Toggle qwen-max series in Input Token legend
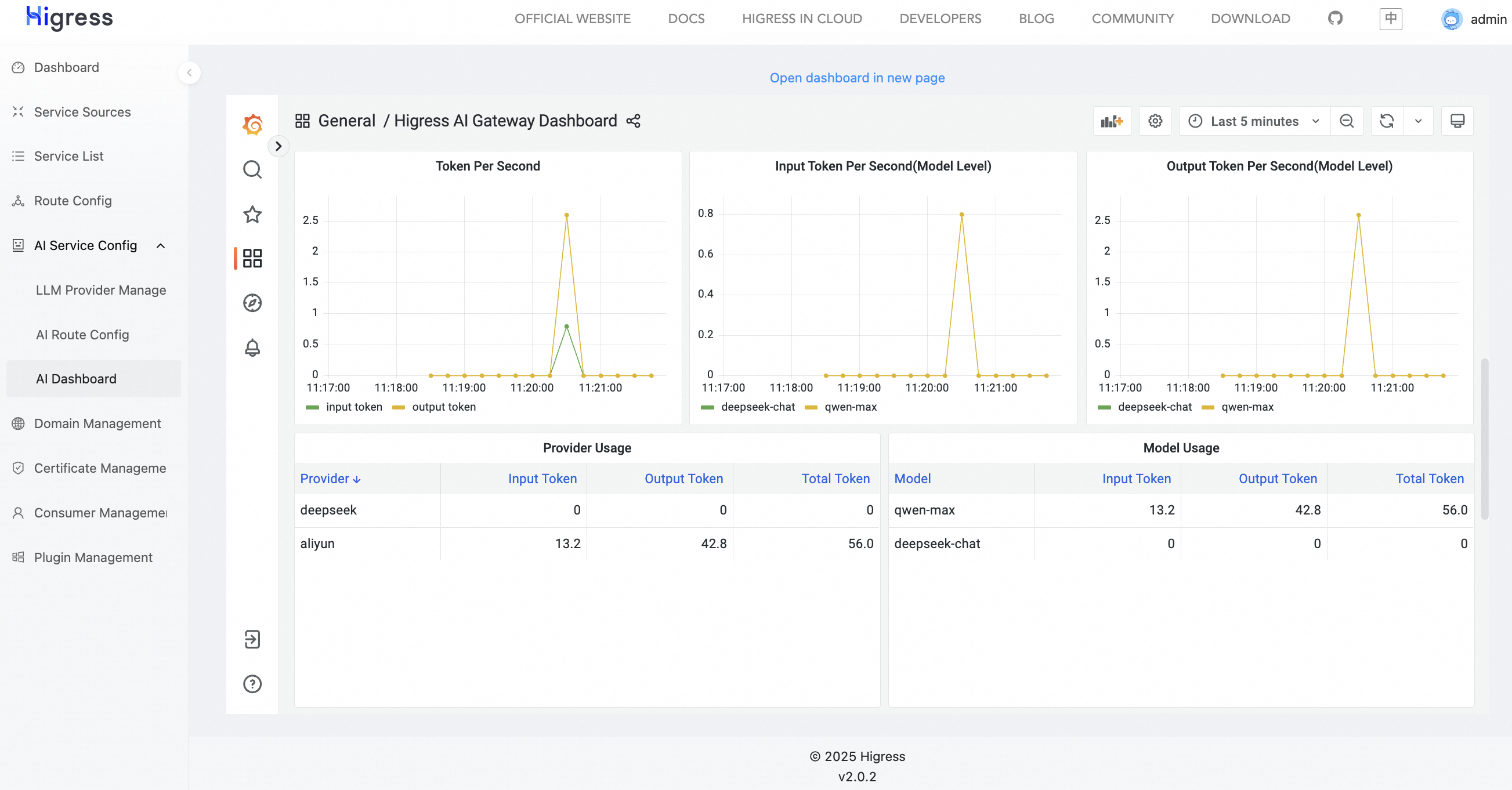The height and width of the screenshot is (790, 1512). (x=850, y=407)
